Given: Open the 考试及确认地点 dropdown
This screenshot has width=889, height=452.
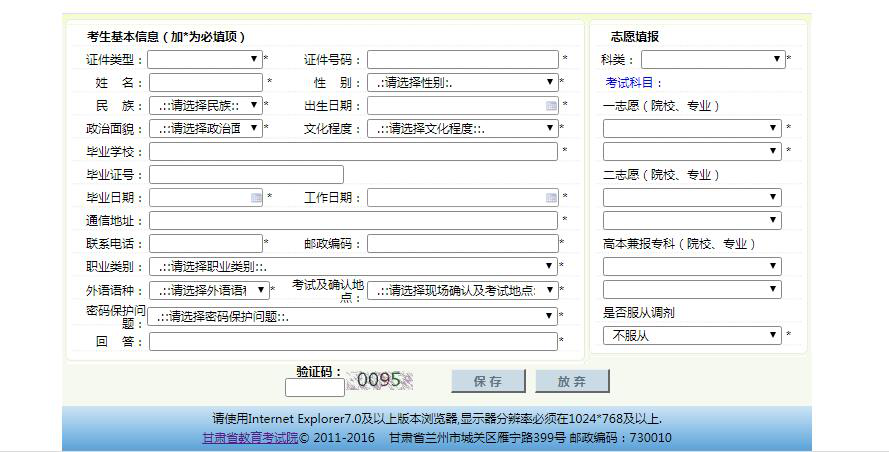Looking at the screenshot, I should coord(463,290).
